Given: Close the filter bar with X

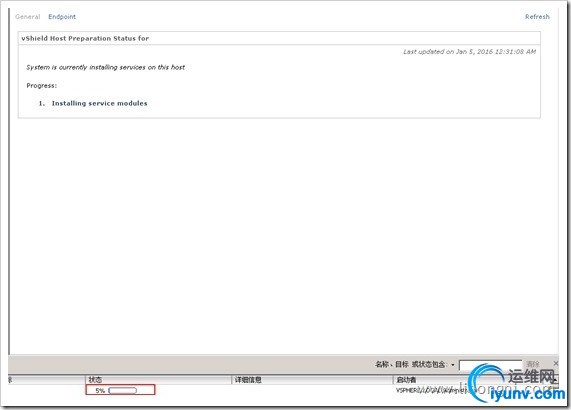Looking at the screenshot, I should coord(556,363).
